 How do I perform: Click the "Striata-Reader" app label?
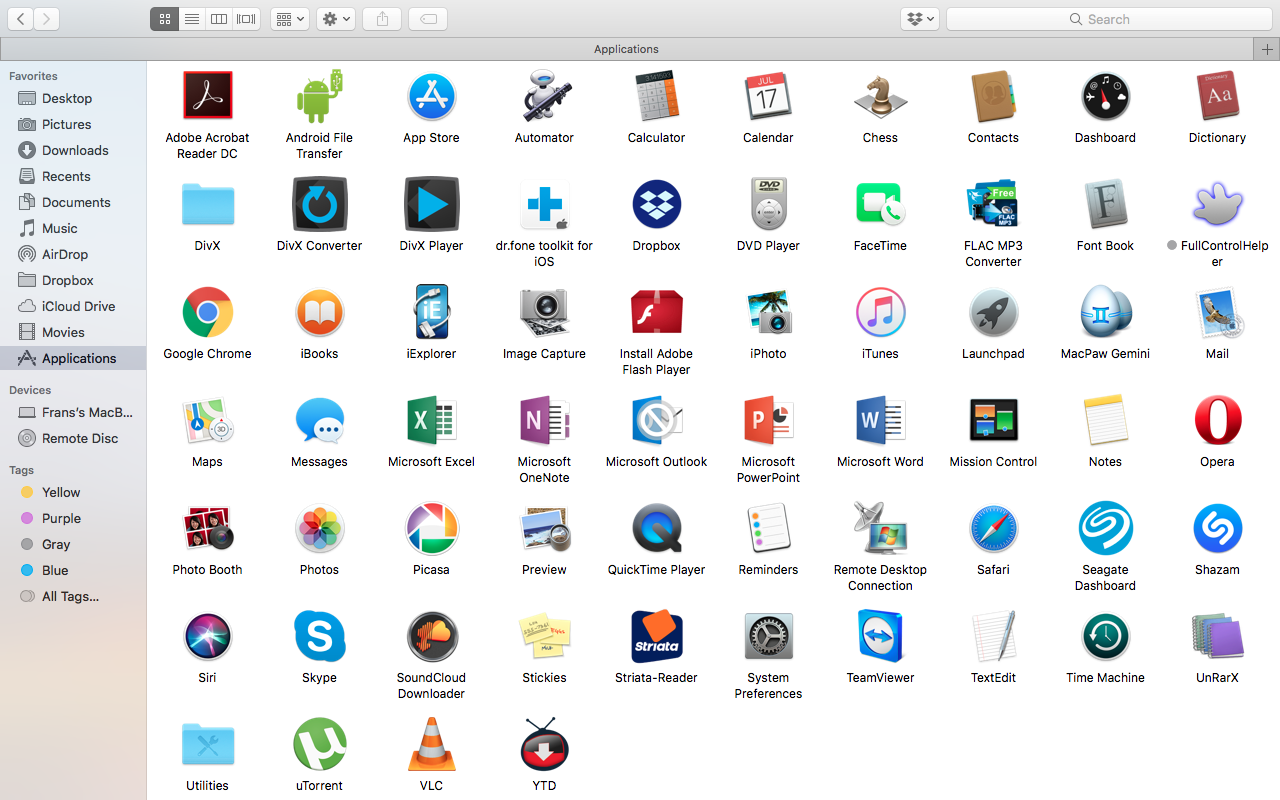click(x=656, y=678)
